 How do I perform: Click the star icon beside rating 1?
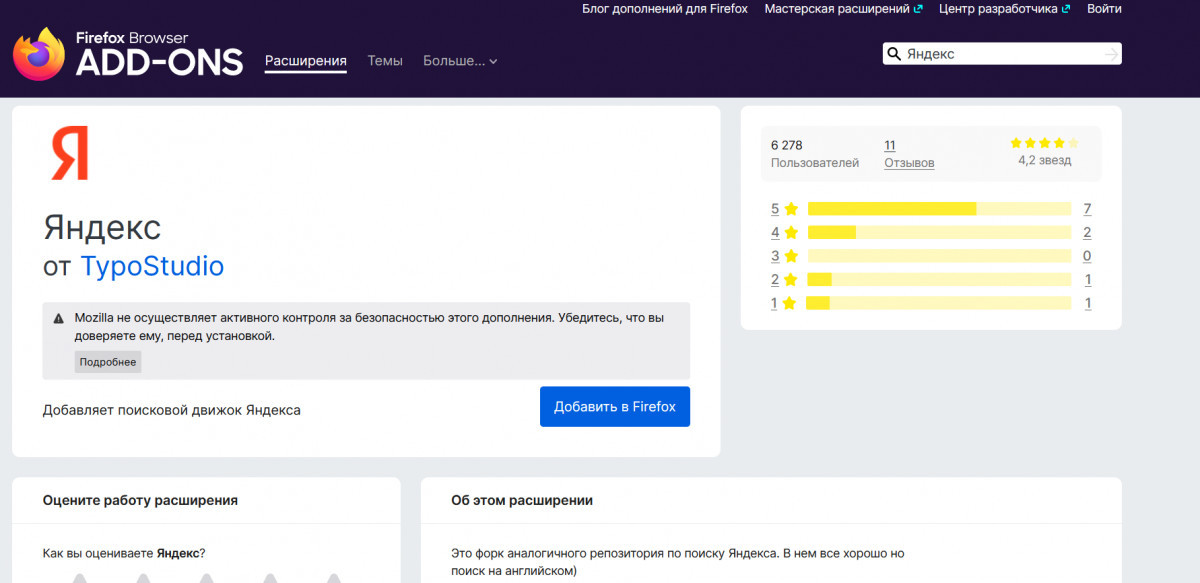tap(789, 303)
